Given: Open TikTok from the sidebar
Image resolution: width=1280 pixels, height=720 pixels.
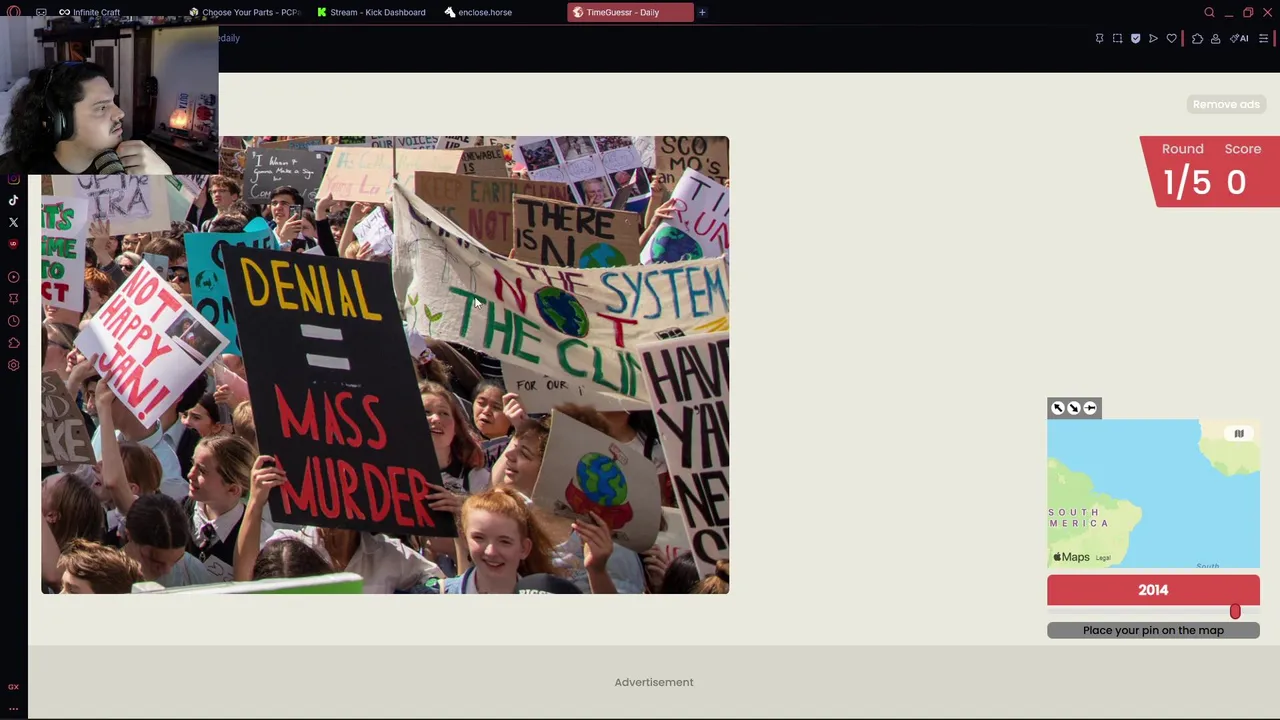Looking at the screenshot, I should click(13, 200).
